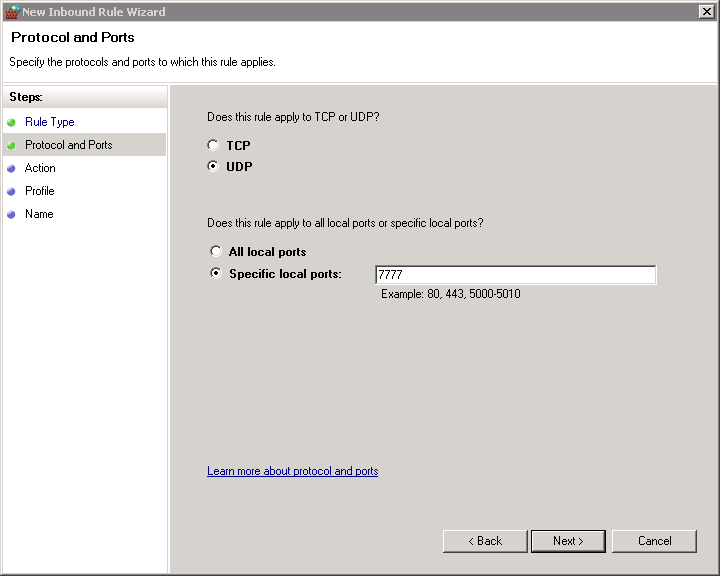
Task: Jump to the Action step label
Action: [41, 168]
